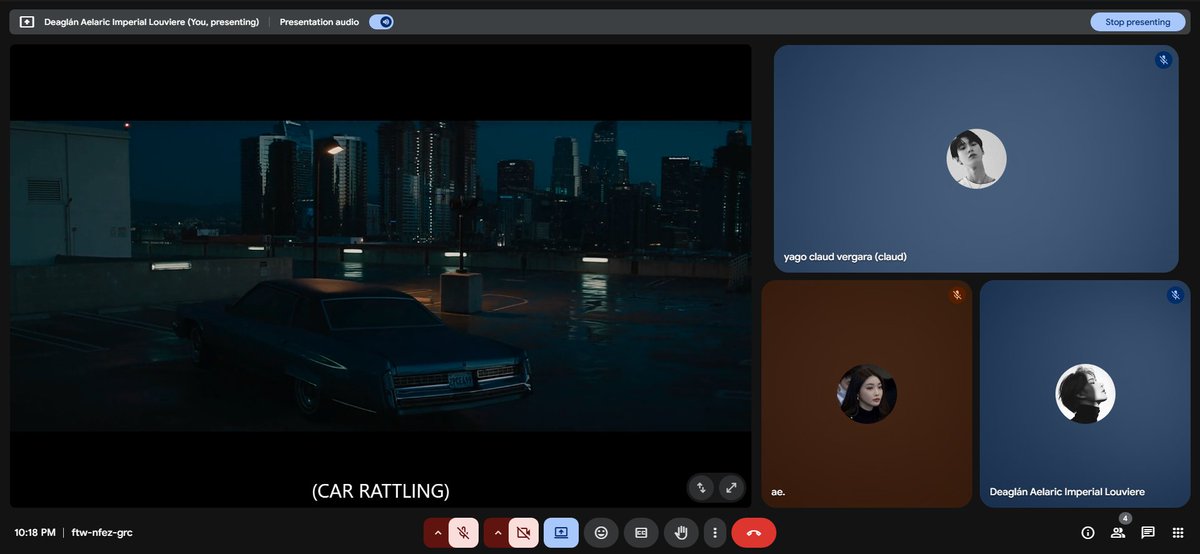Viewport: 1200px width, 554px height.
Task: Open the more options menu
Action: [714, 533]
